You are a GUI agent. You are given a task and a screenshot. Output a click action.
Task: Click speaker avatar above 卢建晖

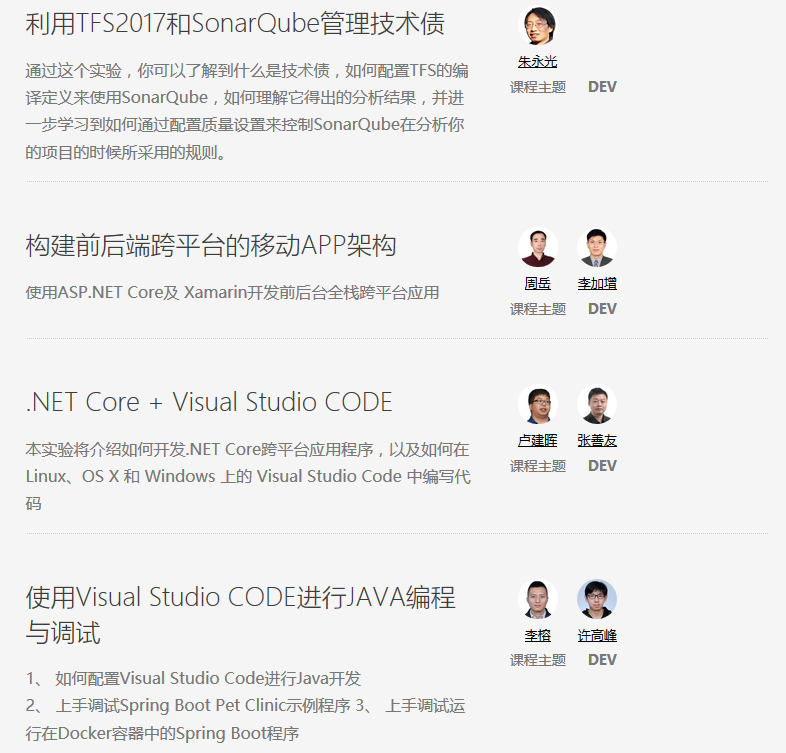click(x=537, y=405)
